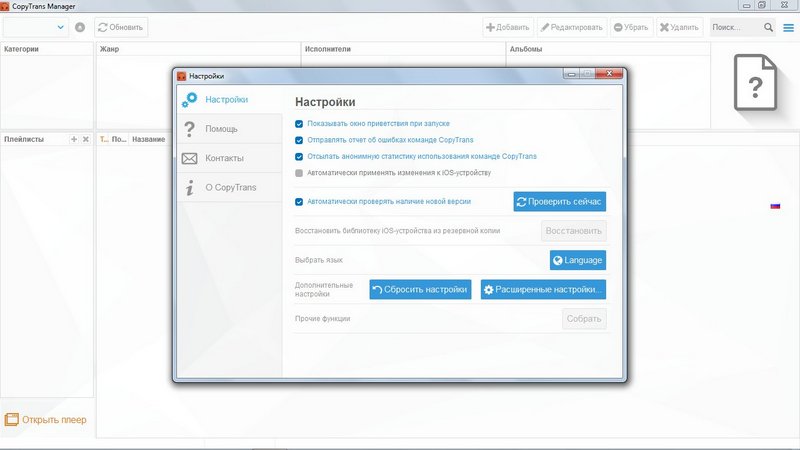
Task: Click the Плейлисты panel header
Action: 24,139
